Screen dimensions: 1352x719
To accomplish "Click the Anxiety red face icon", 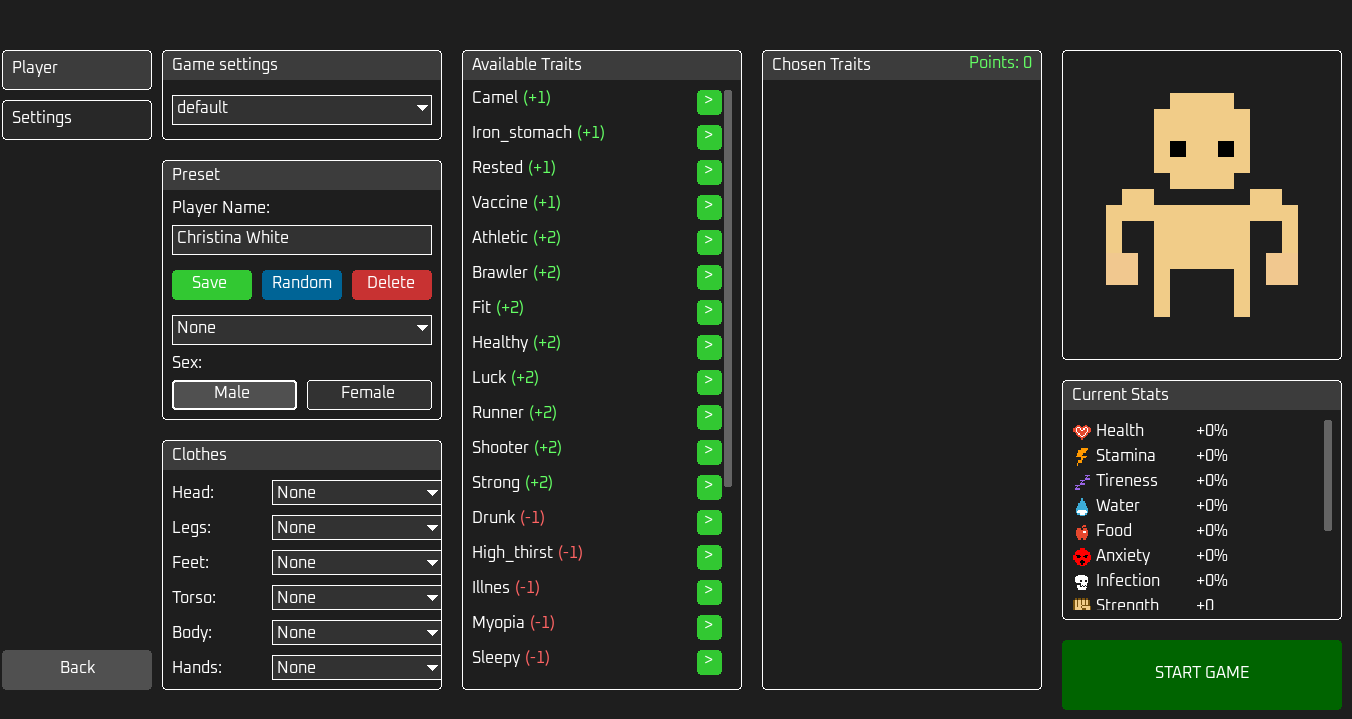I will coord(1081,556).
